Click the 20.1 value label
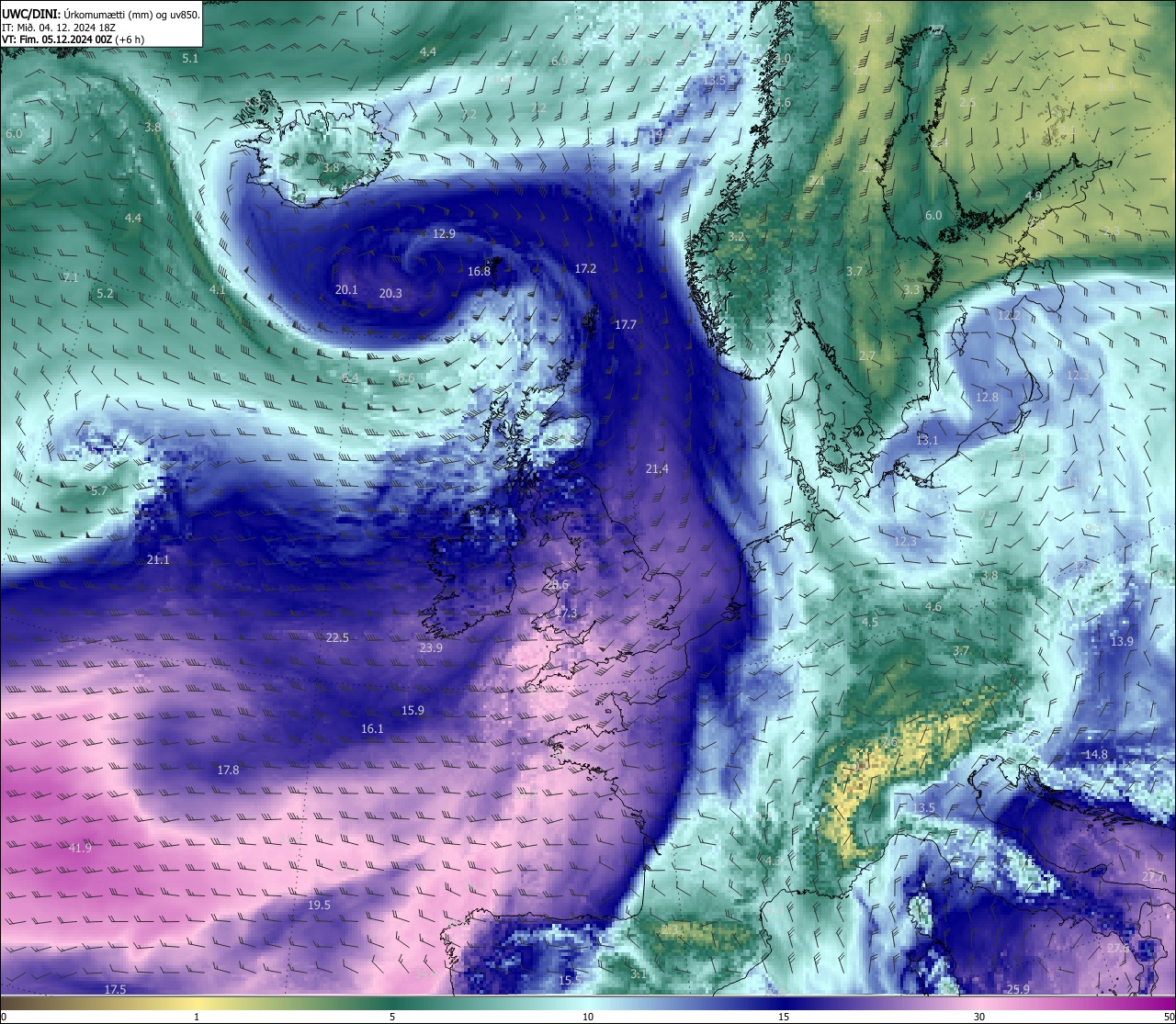The width and height of the screenshot is (1176, 1024). (346, 290)
